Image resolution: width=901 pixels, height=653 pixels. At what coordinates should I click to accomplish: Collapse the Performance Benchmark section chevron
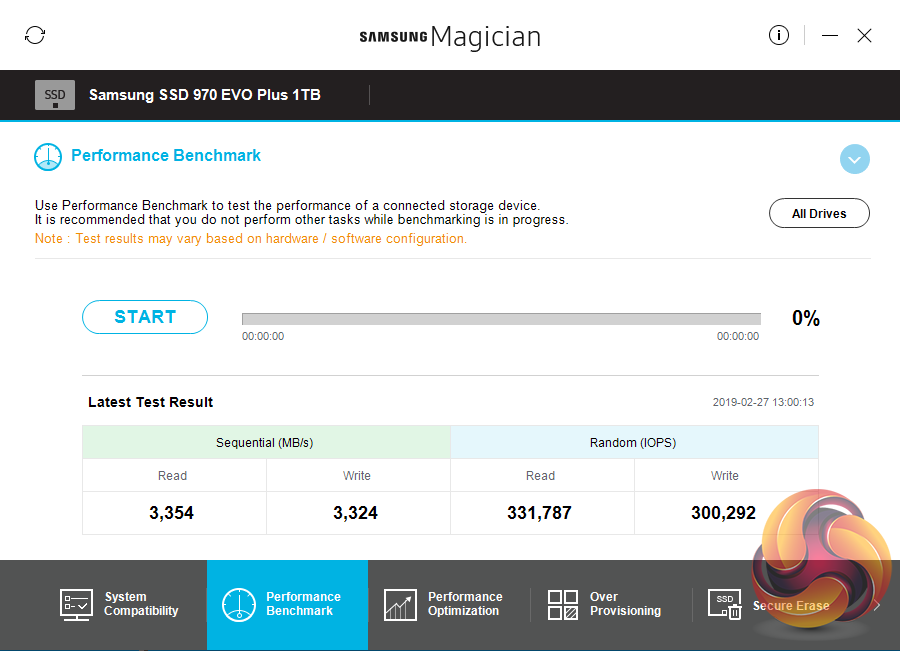coord(855,158)
